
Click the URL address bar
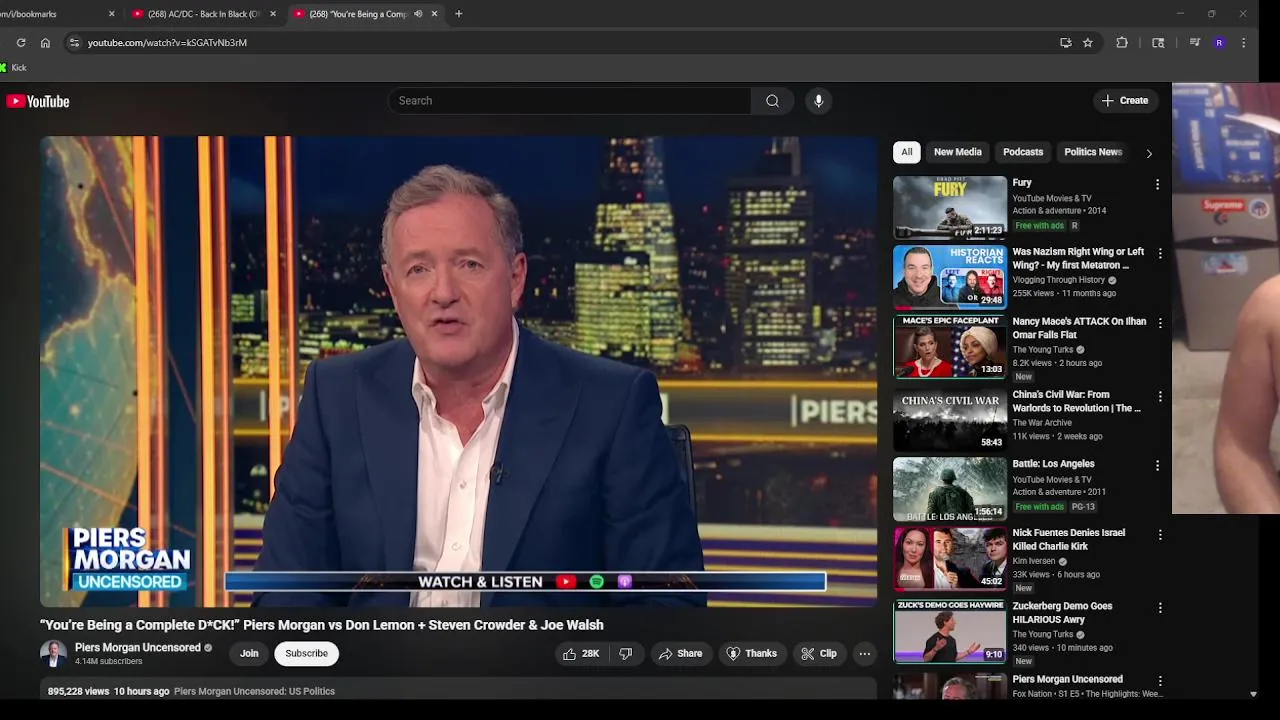pyautogui.click(x=560, y=43)
